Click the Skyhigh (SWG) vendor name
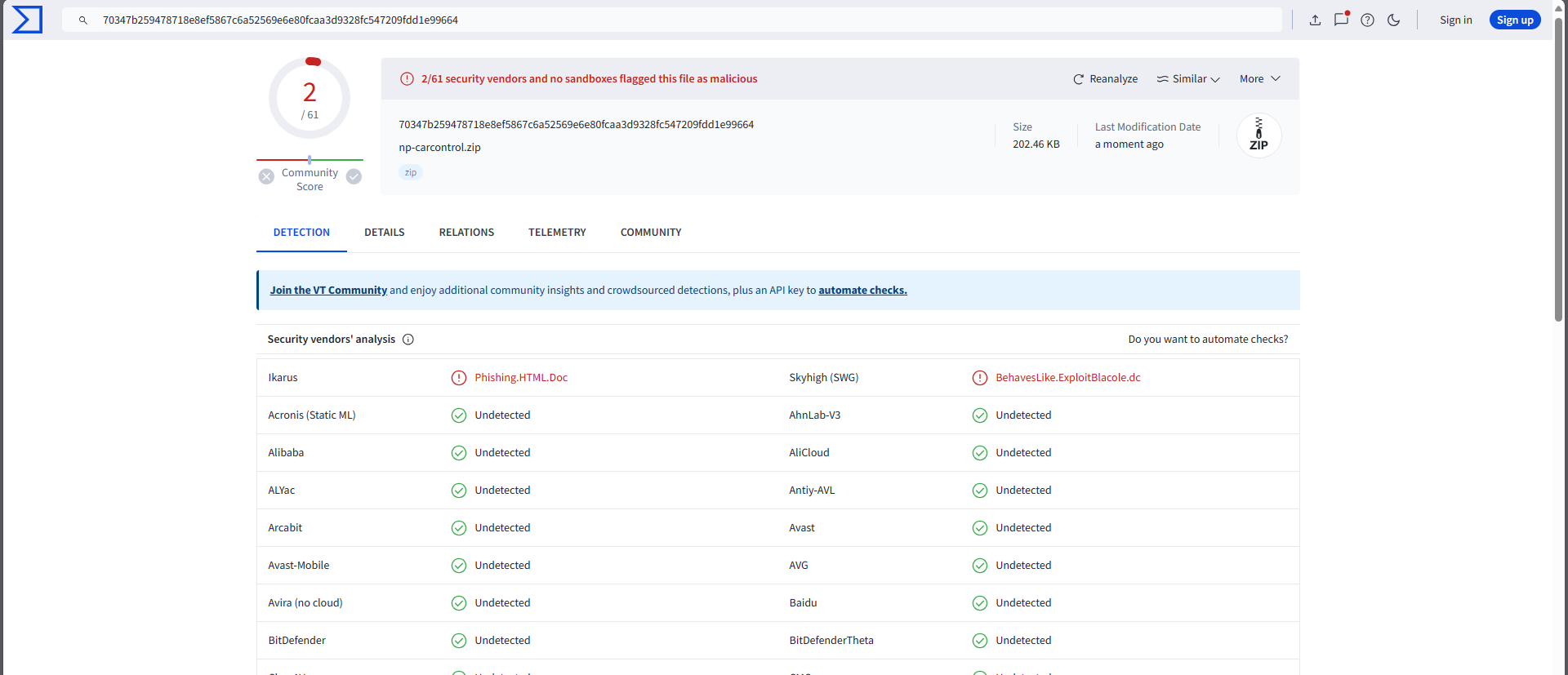The image size is (1568, 675). (823, 378)
